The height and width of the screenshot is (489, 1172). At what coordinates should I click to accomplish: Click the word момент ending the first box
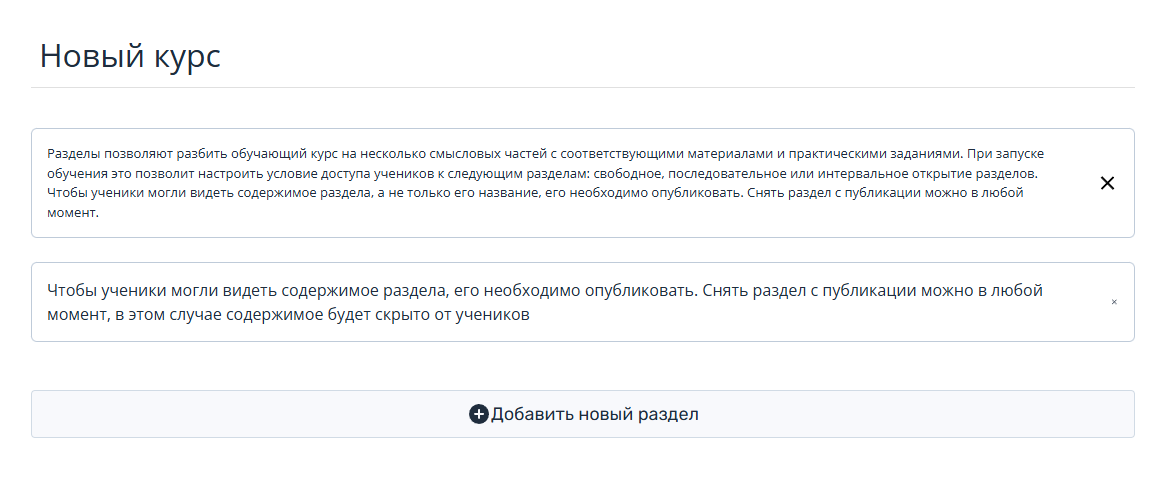click(71, 212)
